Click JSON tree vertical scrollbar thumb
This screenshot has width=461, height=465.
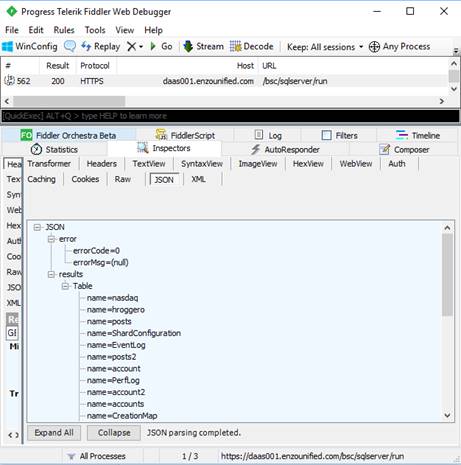(447, 275)
